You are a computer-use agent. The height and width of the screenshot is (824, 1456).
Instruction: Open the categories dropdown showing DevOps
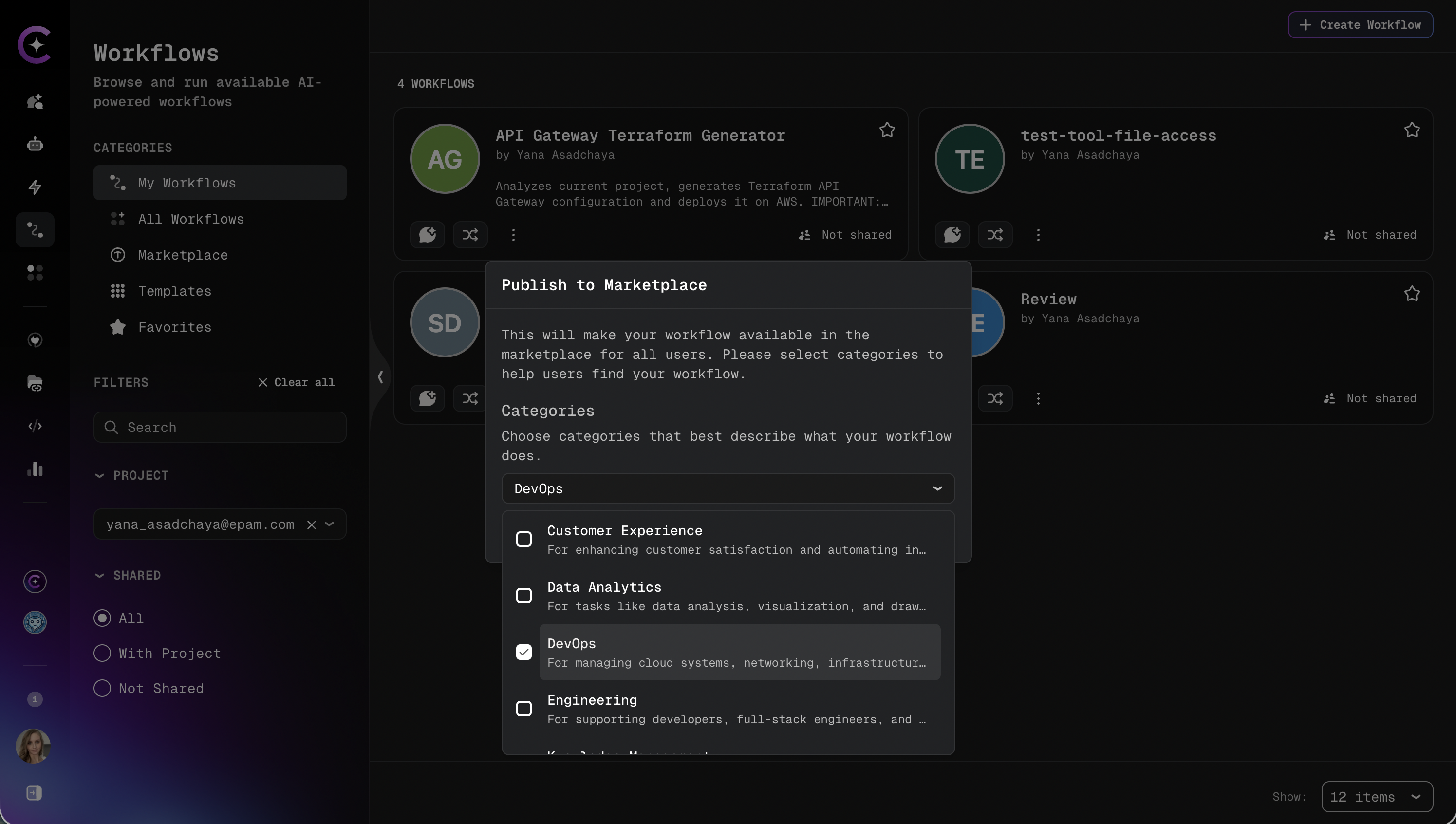click(x=728, y=488)
